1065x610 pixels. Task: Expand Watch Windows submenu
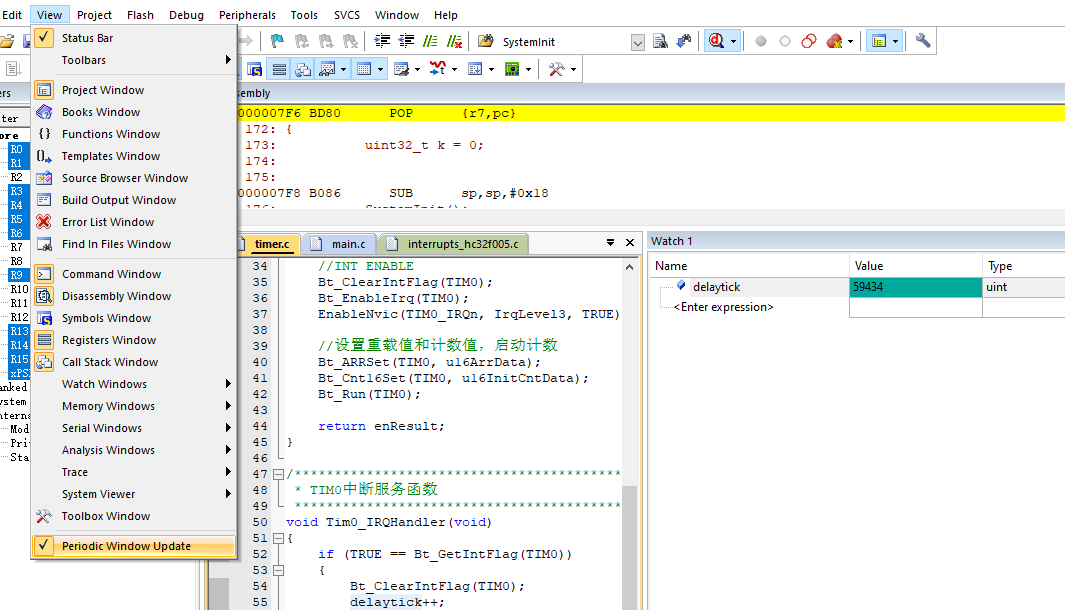pos(134,384)
